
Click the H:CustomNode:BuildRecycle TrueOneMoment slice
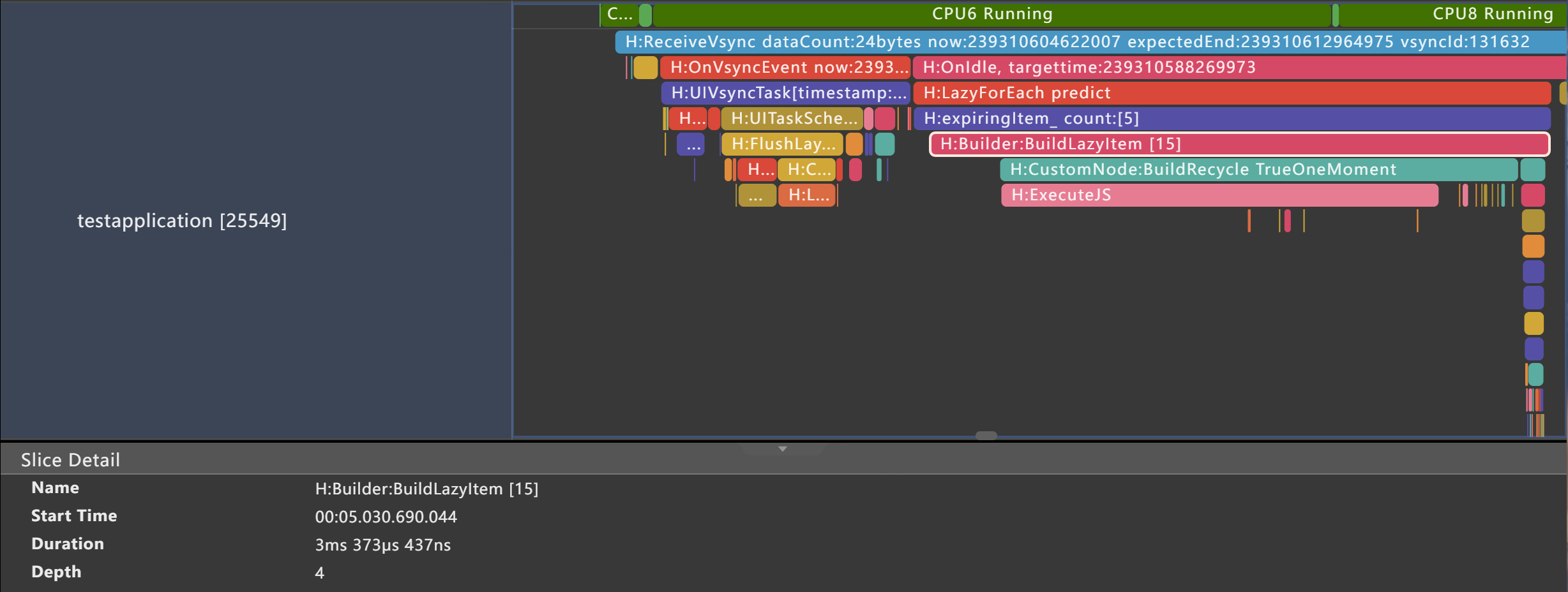pyautogui.click(x=1258, y=170)
